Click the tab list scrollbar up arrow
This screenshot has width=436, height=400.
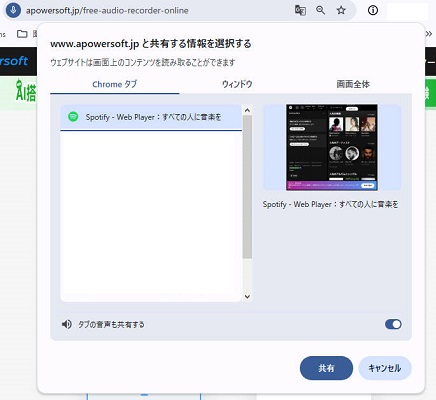(x=247, y=110)
